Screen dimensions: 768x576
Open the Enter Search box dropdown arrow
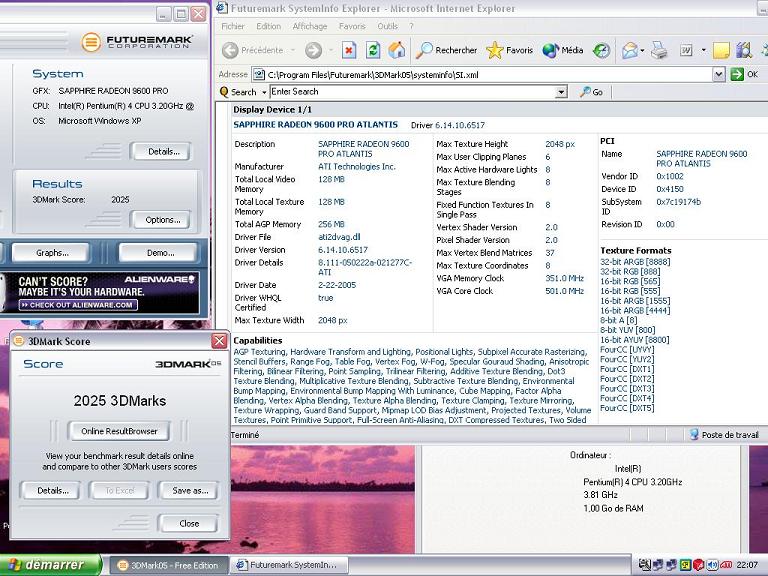pos(561,92)
